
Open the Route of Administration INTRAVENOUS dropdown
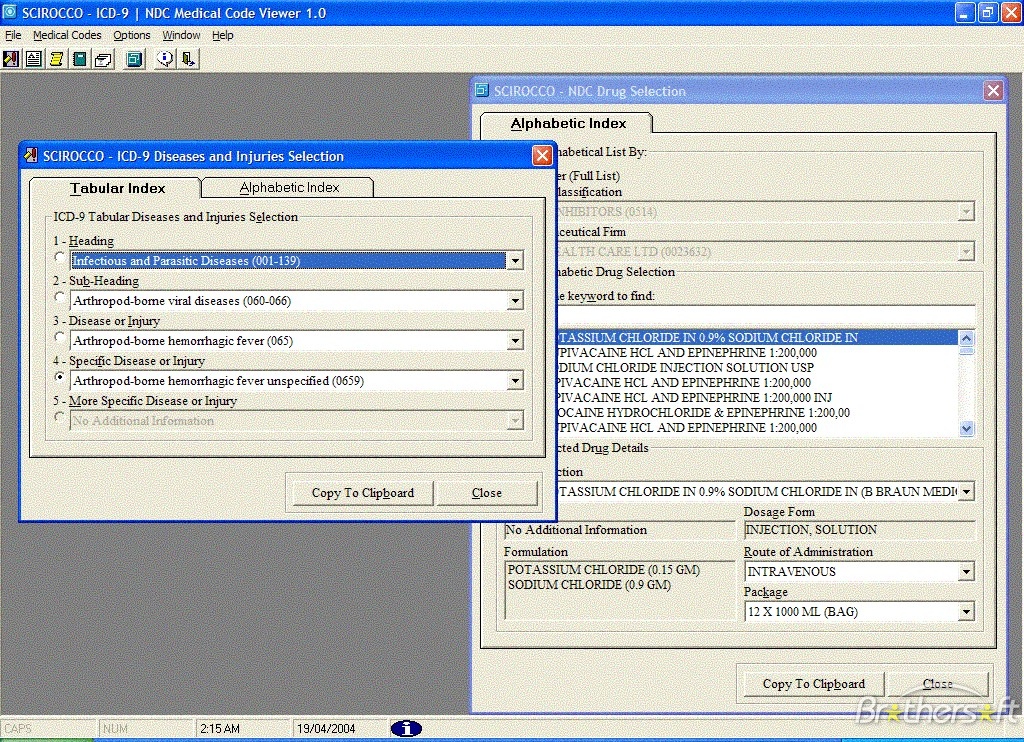pos(966,572)
